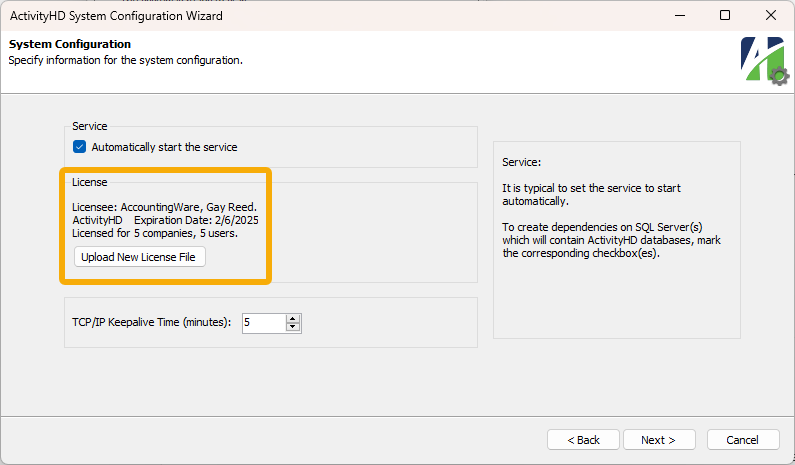Click the Expiration Date 2/6/2025 text
This screenshot has height=465, width=795.
(x=196, y=220)
